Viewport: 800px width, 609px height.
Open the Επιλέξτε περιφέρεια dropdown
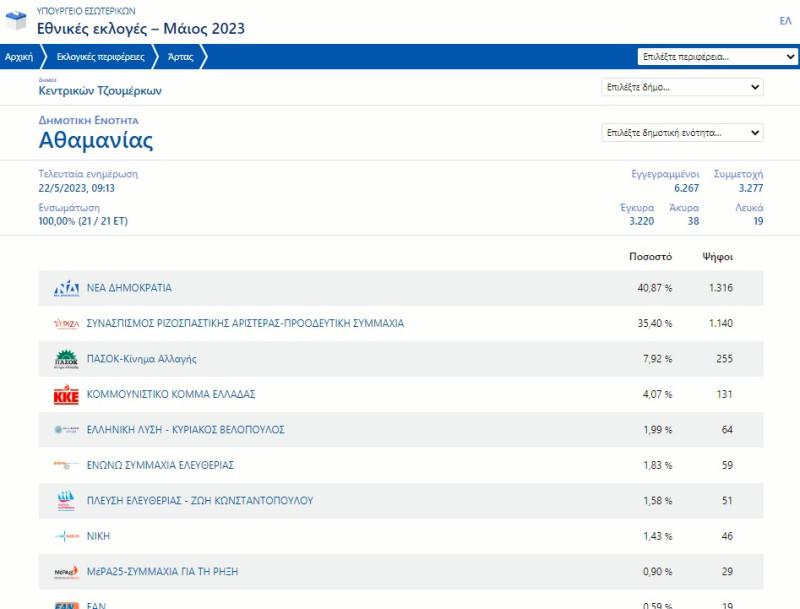click(717, 57)
